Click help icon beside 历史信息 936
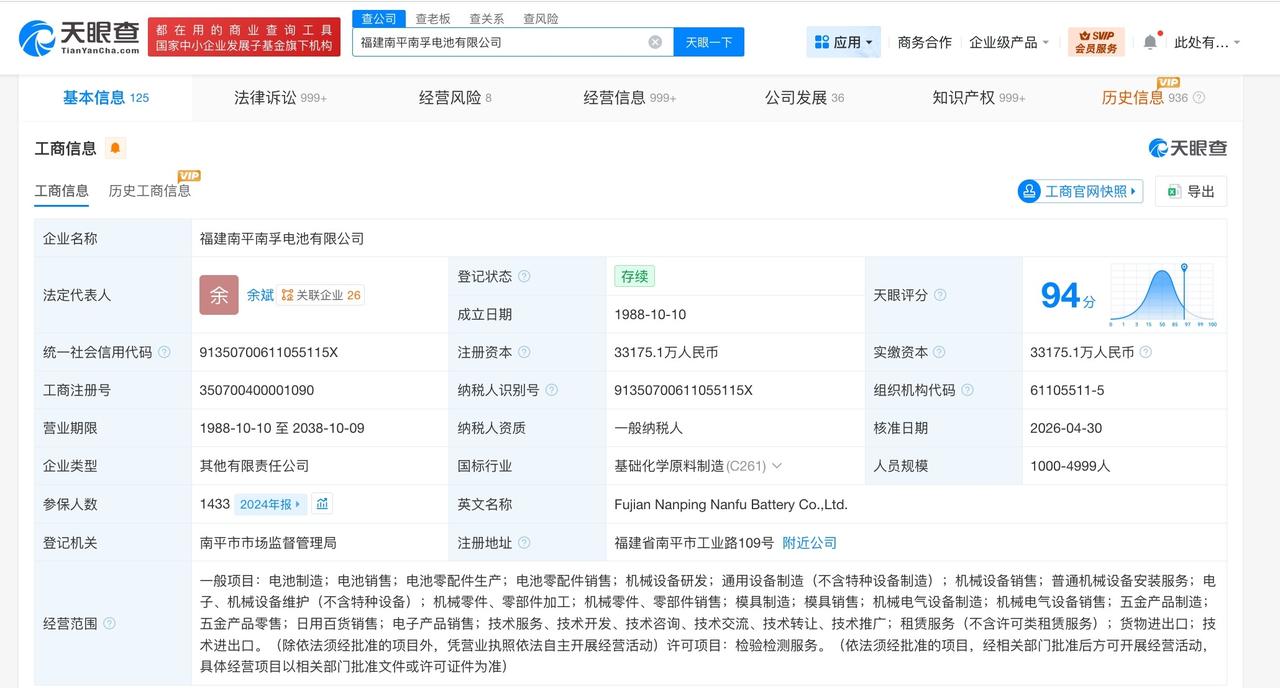1280x688 pixels. point(1199,98)
